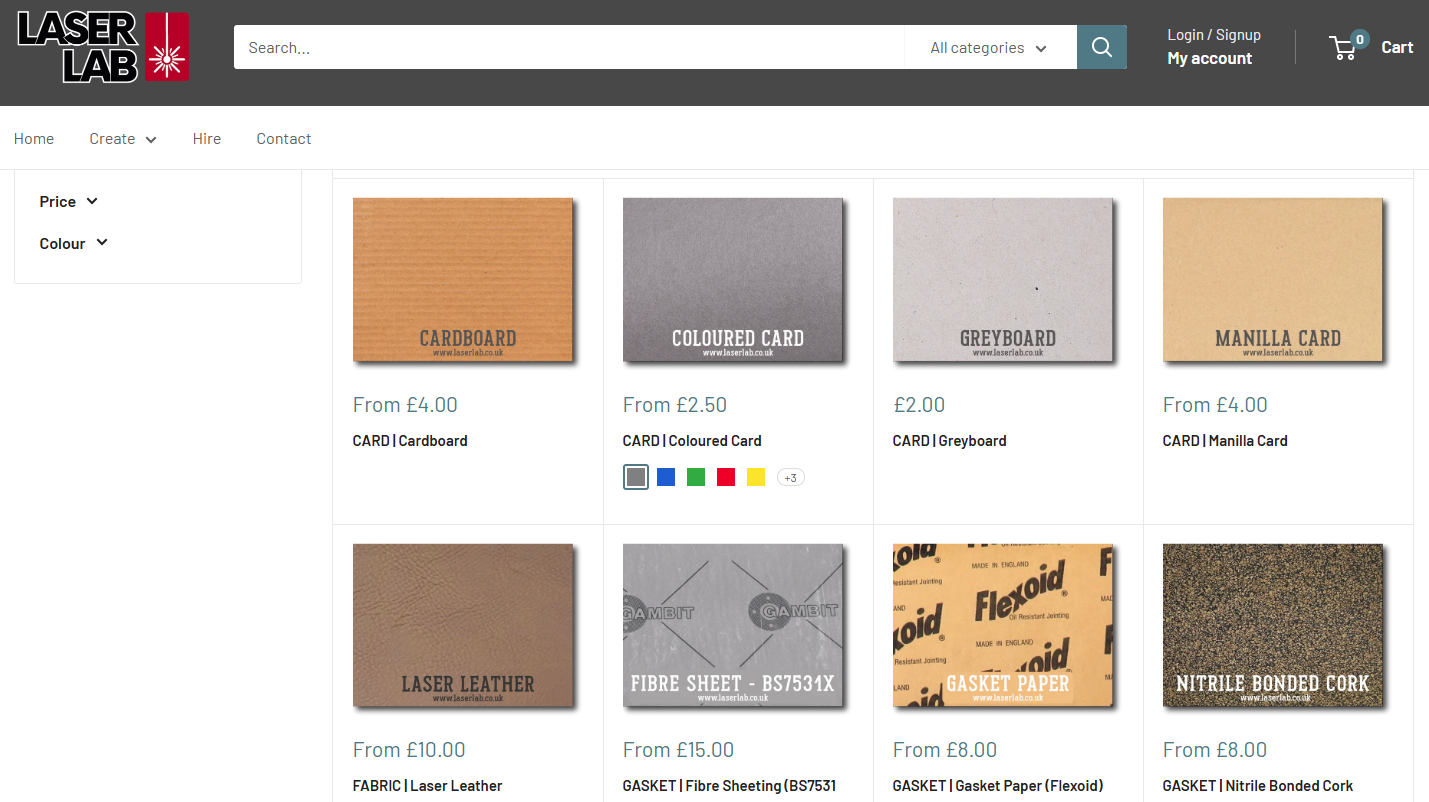Screen dimensions: 1429x802
Task: View the Nitrile Bonded Cork image
Action: pyautogui.click(x=1273, y=625)
